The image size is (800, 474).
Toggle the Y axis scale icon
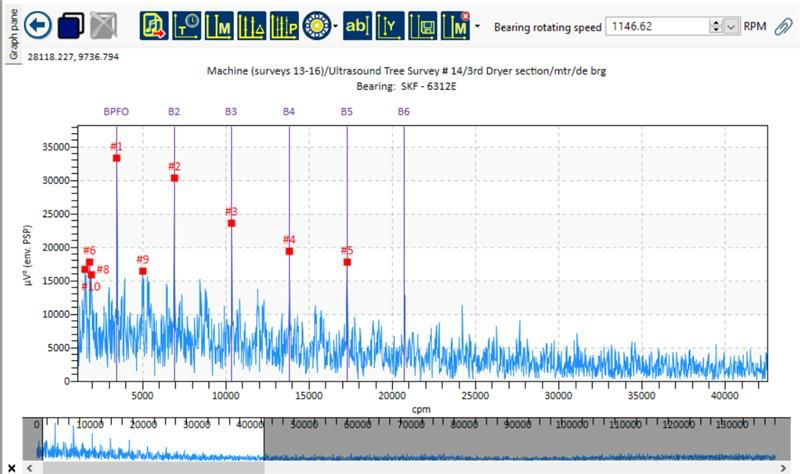tap(390, 26)
